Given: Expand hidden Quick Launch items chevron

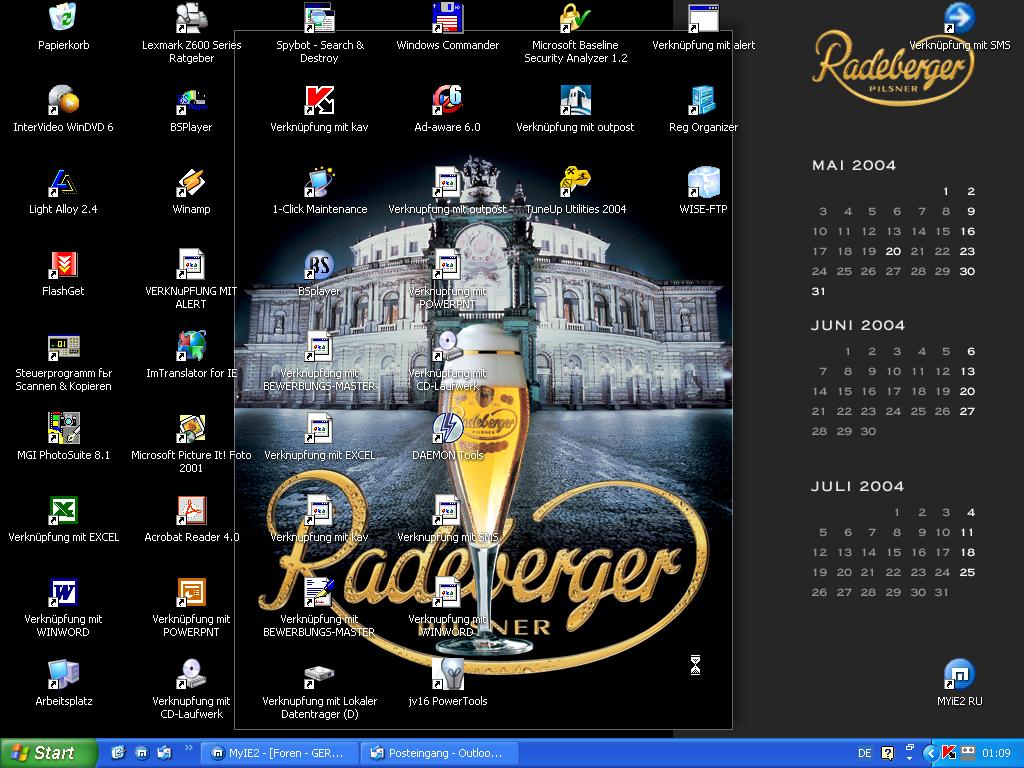Looking at the screenshot, I should click(189, 748).
